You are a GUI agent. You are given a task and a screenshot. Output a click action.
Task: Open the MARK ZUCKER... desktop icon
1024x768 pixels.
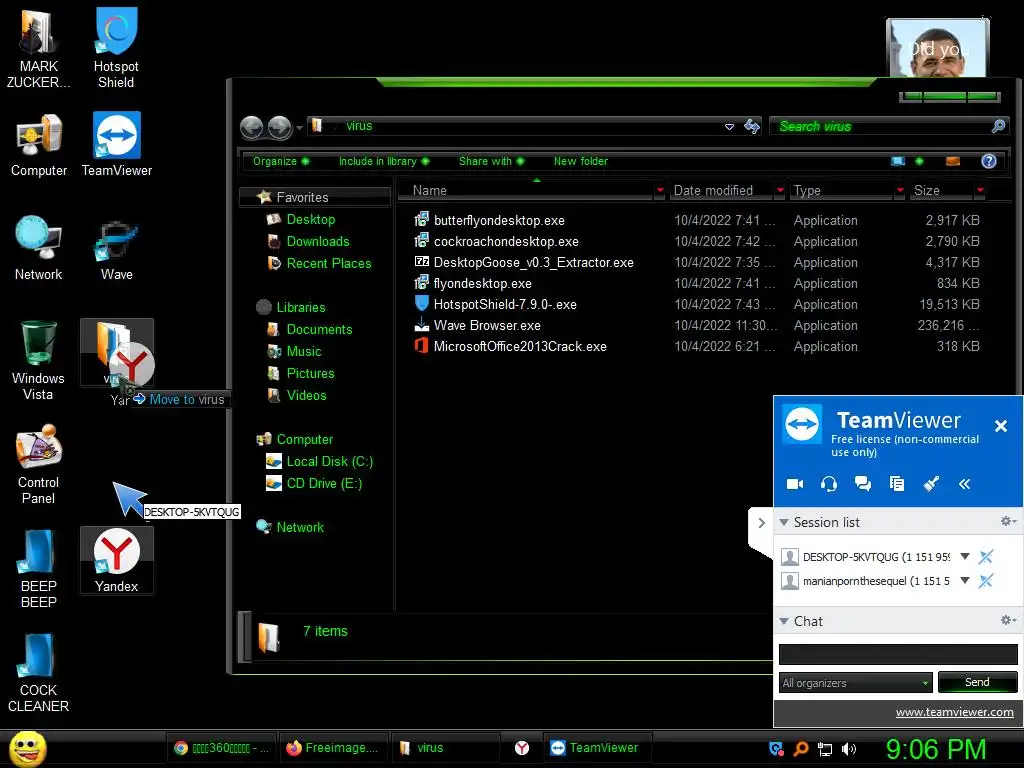point(38,47)
